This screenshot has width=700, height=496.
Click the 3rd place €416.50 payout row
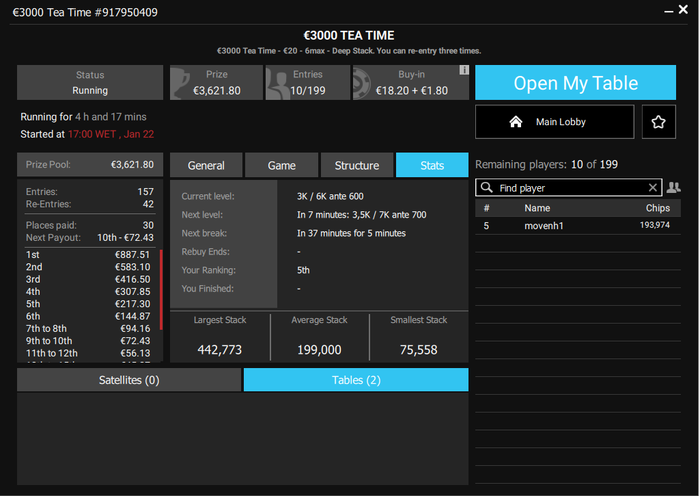pyautogui.click(x=88, y=279)
